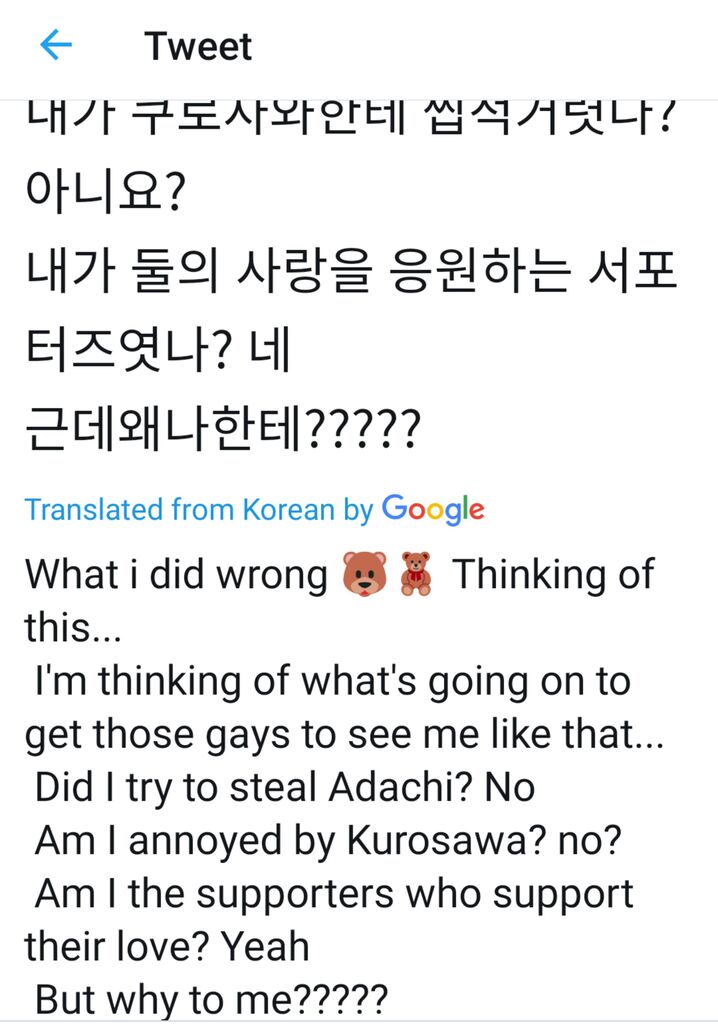Click the Google logo in the translation credit
Viewport: 718px width, 1024px height.
pos(433,509)
